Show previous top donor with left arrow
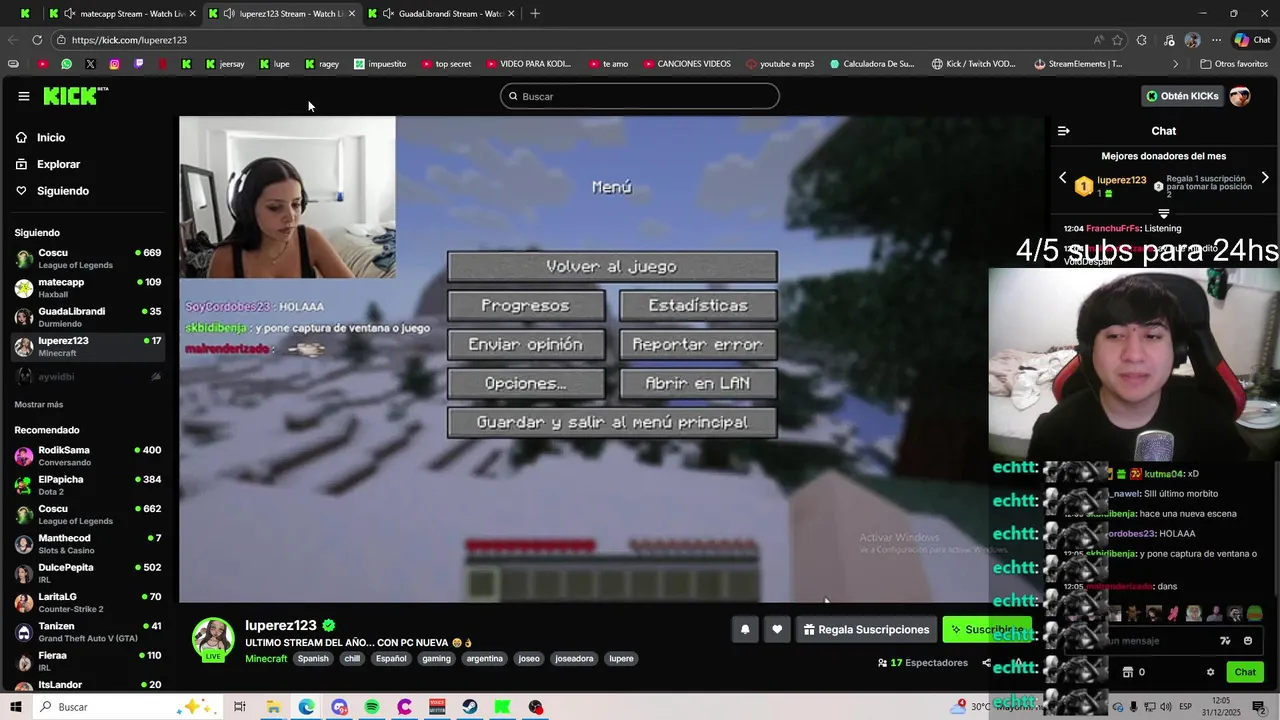This screenshot has height=720, width=1280. 1063,178
